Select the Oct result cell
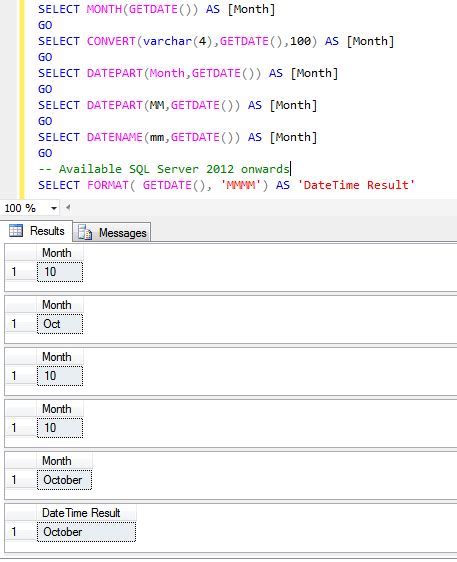 (x=60, y=324)
